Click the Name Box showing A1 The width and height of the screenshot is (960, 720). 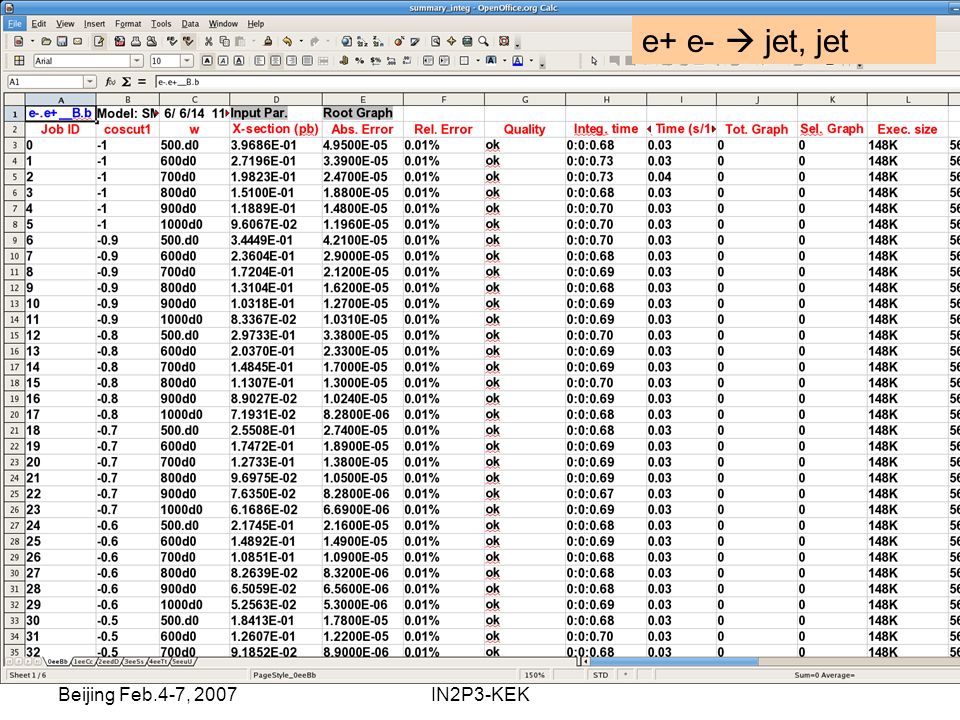click(x=45, y=81)
